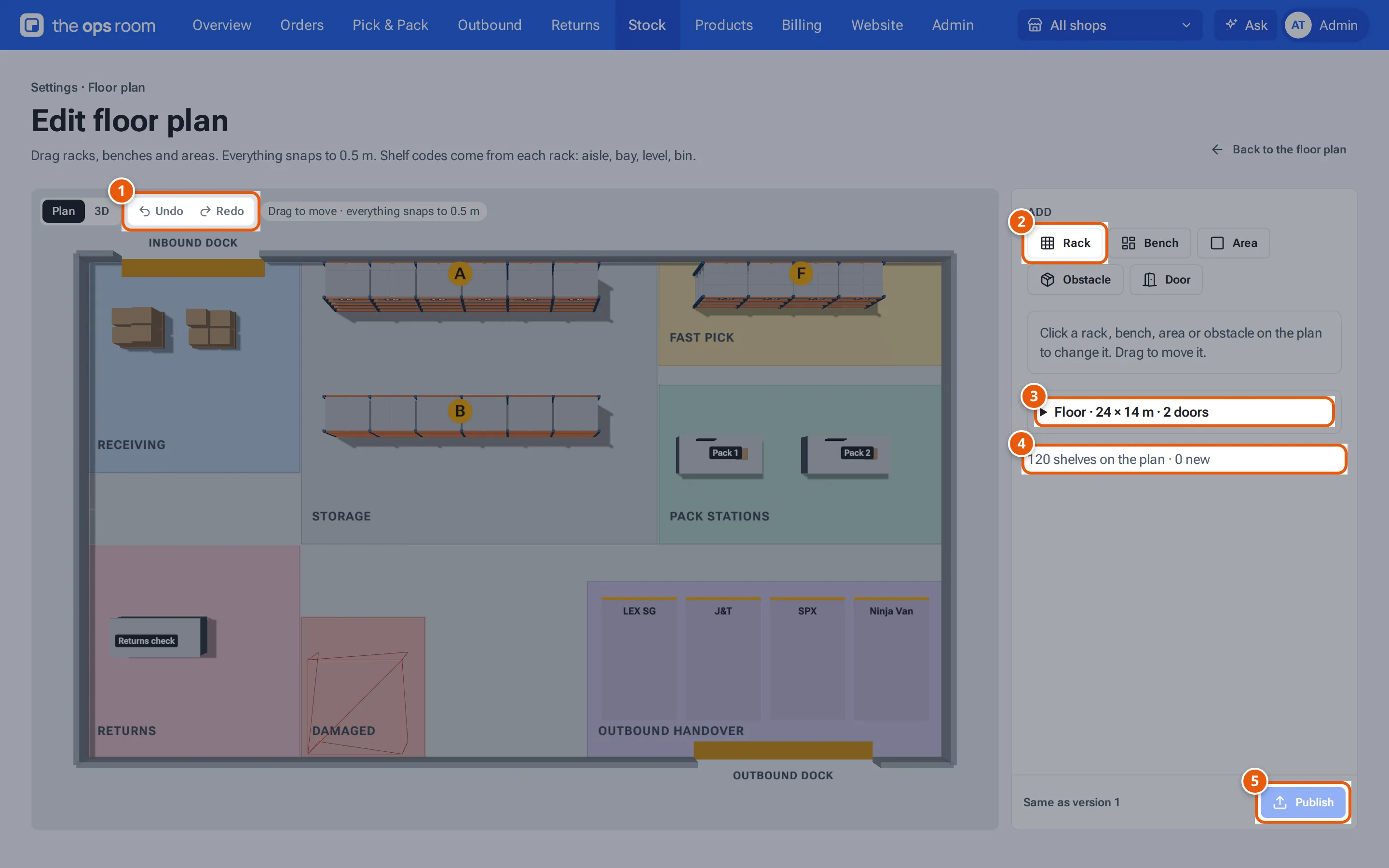The height and width of the screenshot is (868, 1389).
Task: Click the Admin user name
Action: point(1338,25)
